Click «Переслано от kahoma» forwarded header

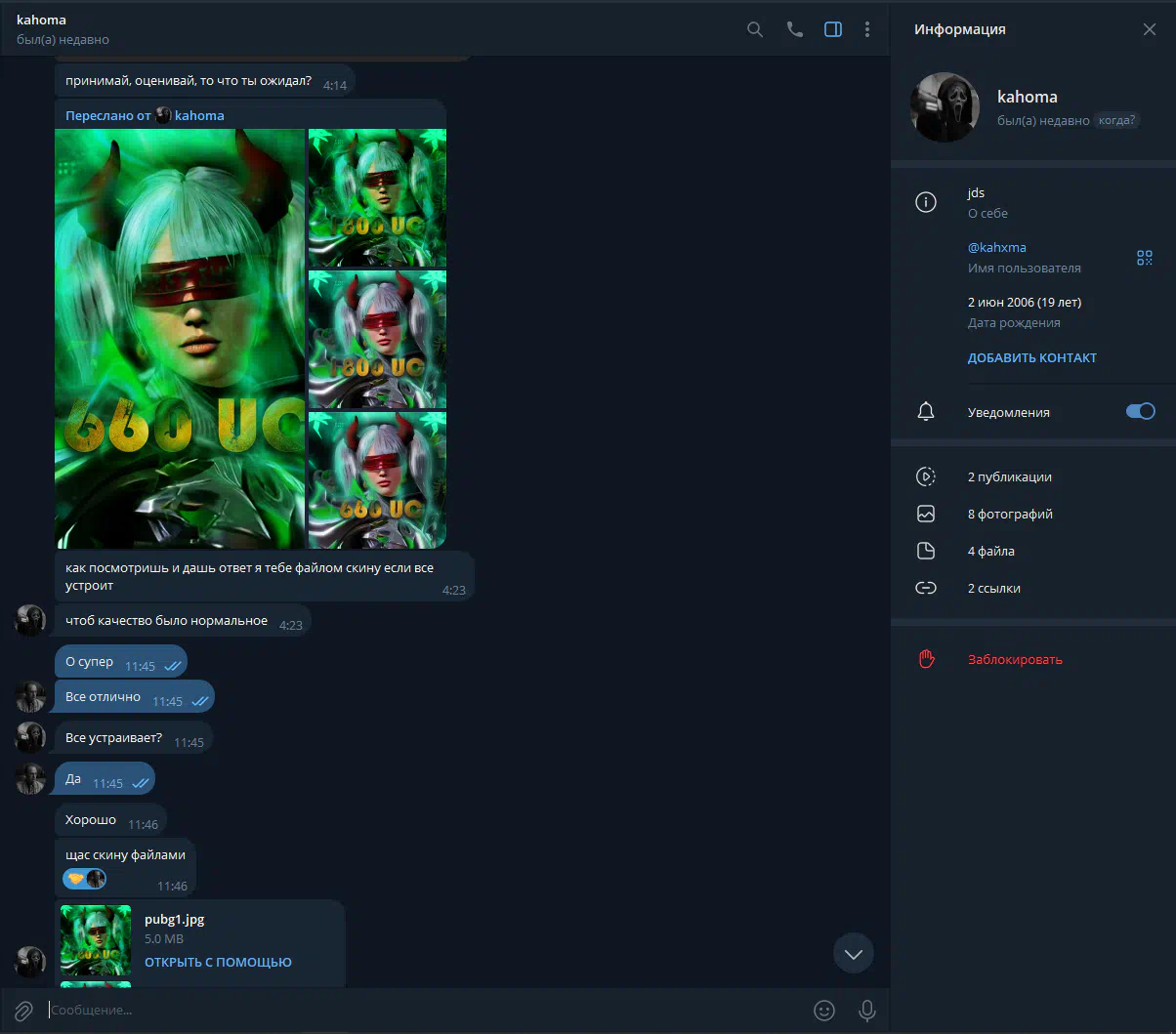145,115
